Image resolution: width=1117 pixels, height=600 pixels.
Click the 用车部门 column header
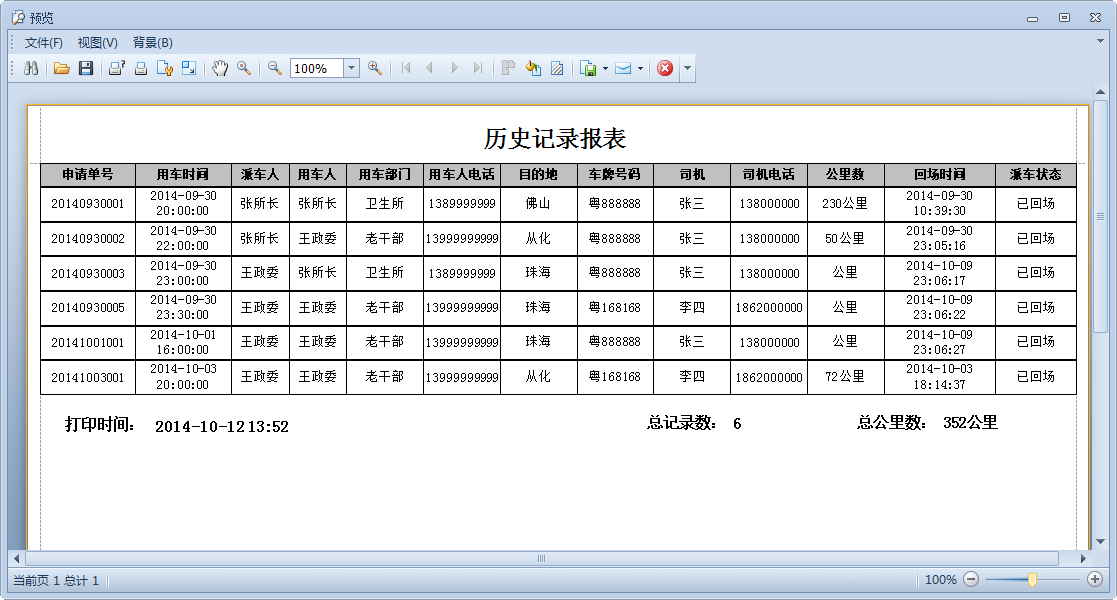tap(385, 175)
